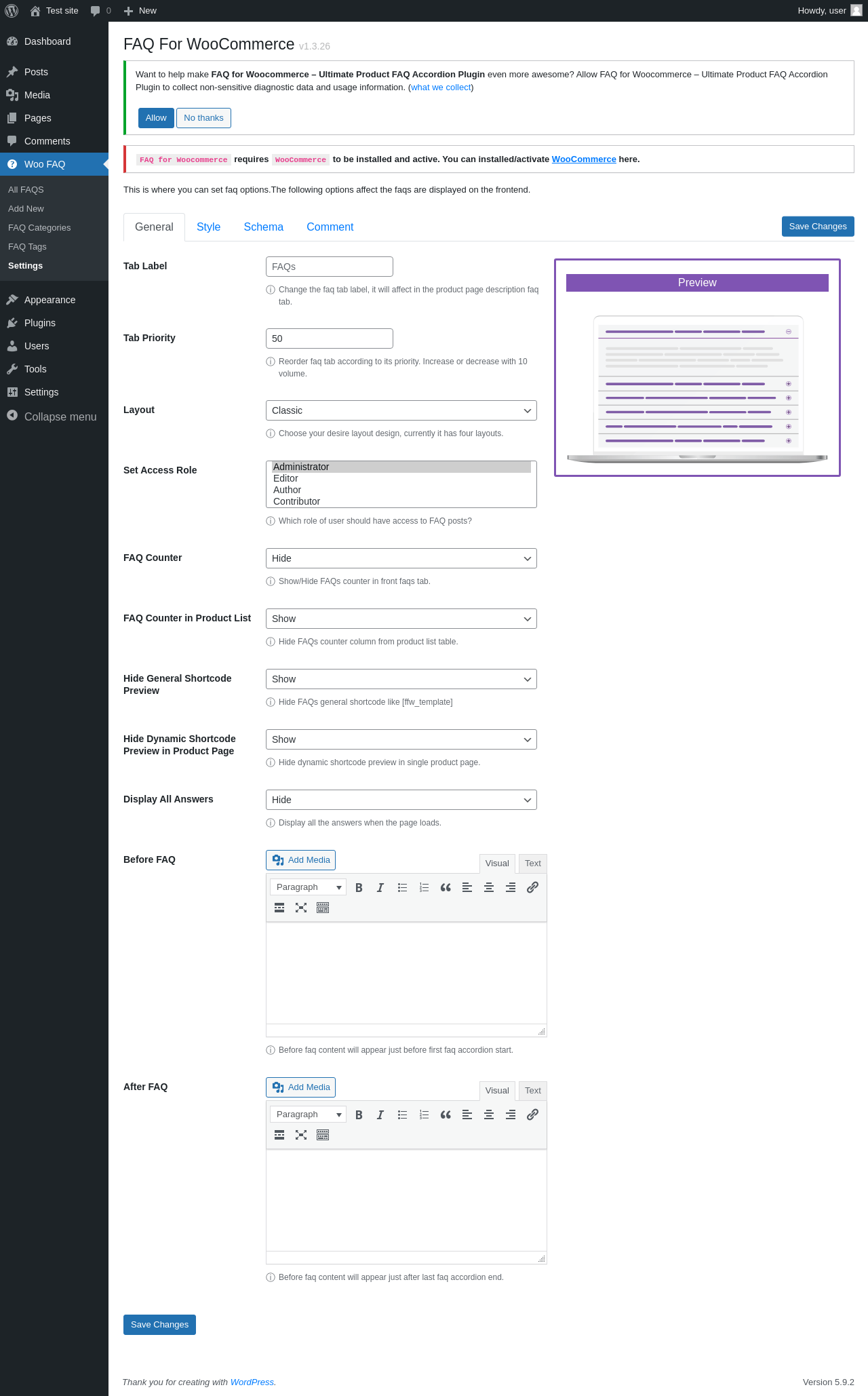Click top Save Changes button
868x1396 pixels.
tap(818, 227)
